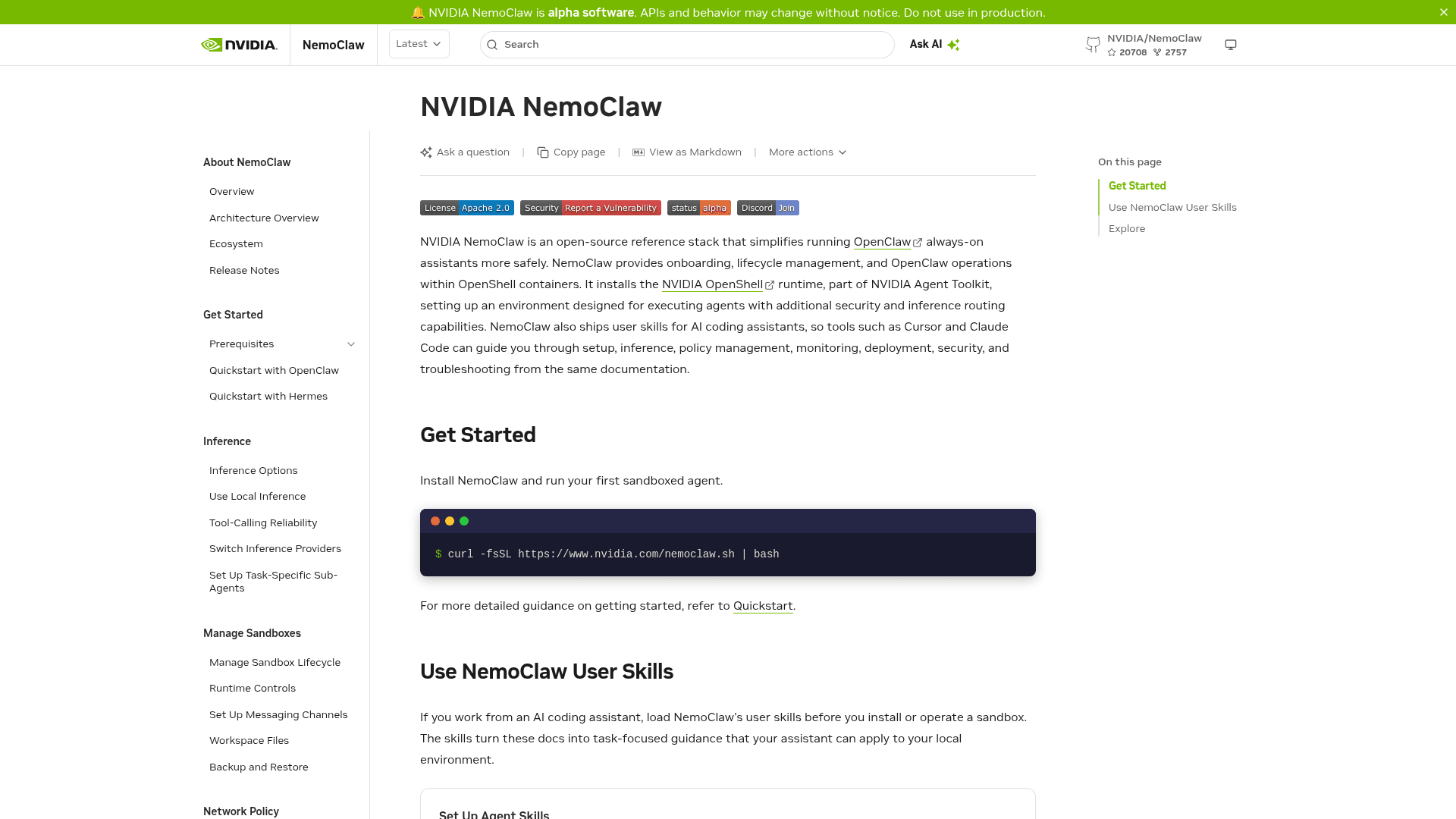Click the NemoClaw product title
This screenshot has height=819, width=1456.
coord(334,45)
